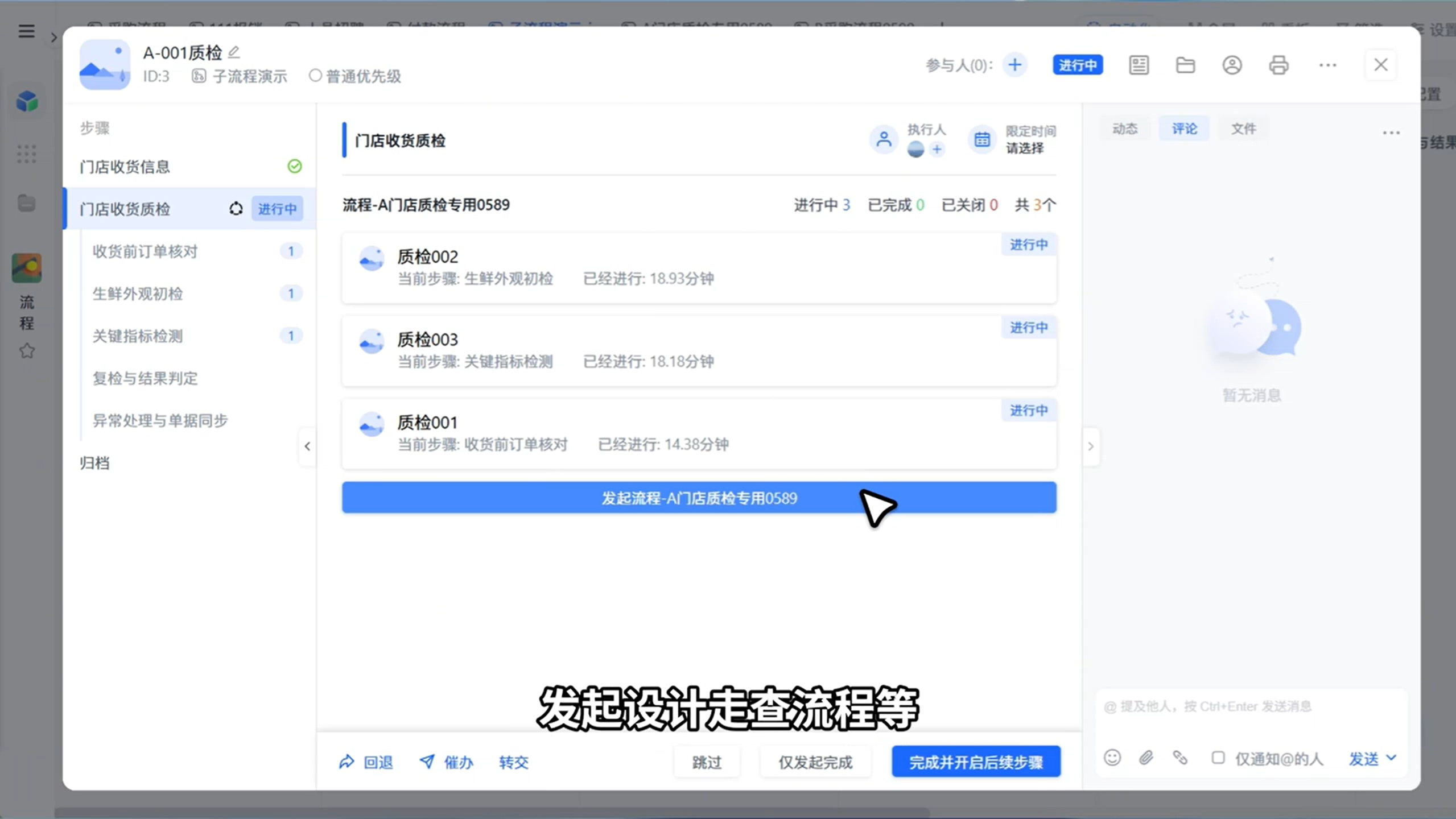This screenshot has width=1456, height=819.
Task: Select the 异常处理与单据同步 sub-step
Action: pyautogui.click(x=197, y=420)
